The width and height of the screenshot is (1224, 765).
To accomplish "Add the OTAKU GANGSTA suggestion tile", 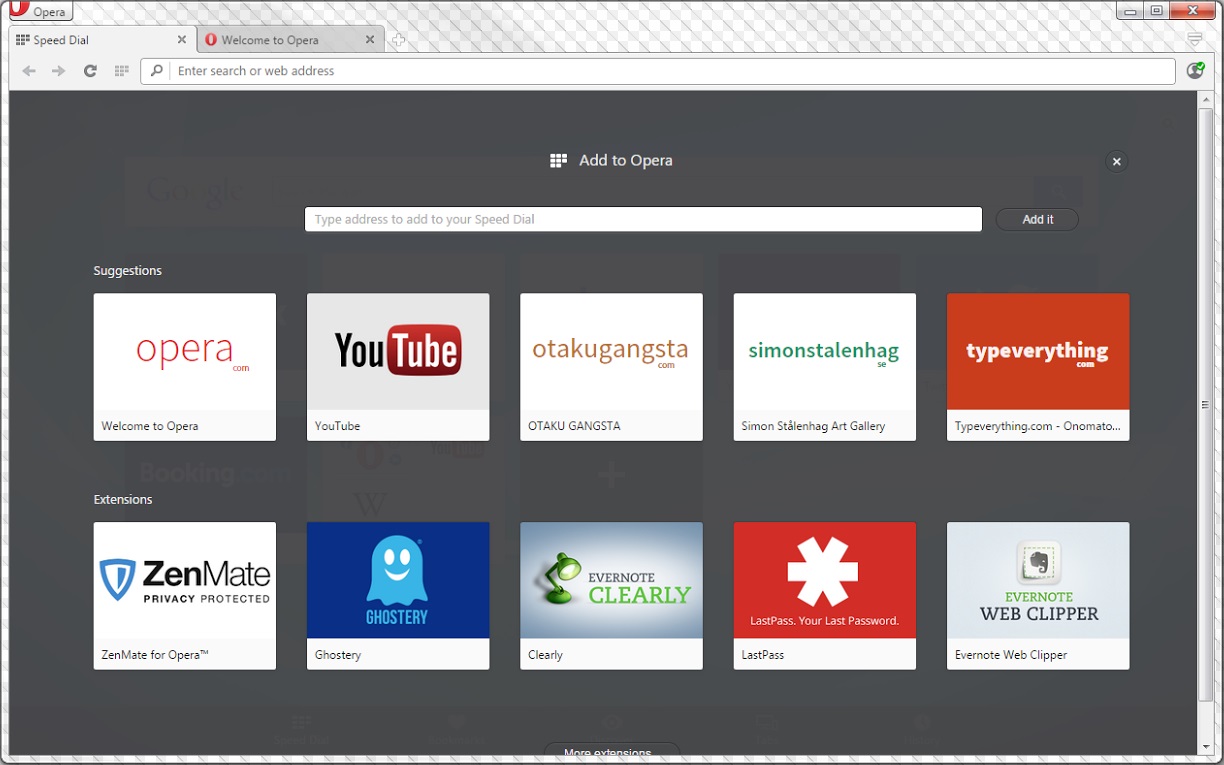I will click(611, 367).
